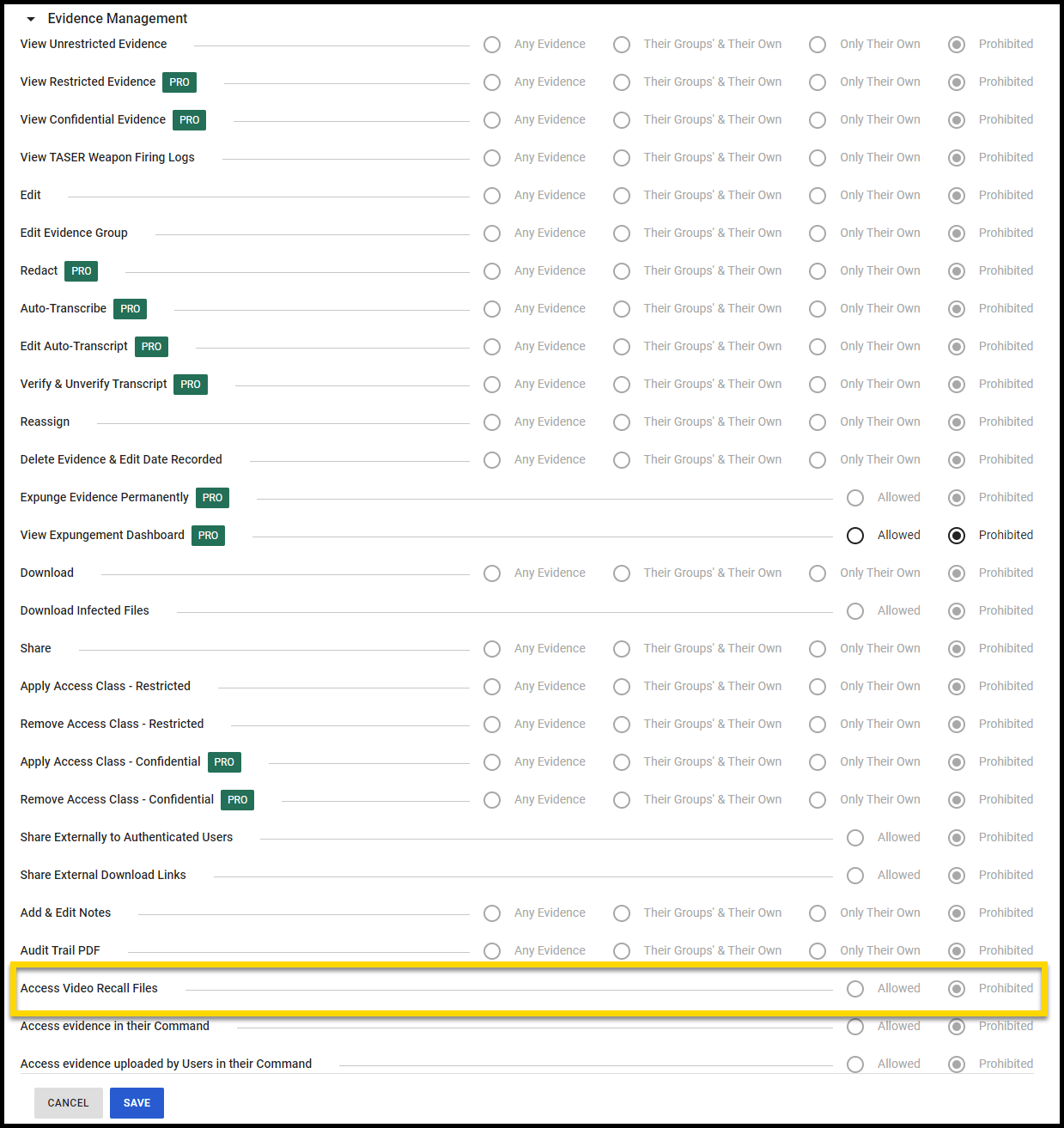Click the Cancel button
The image size is (1064, 1128).
click(x=69, y=1103)
